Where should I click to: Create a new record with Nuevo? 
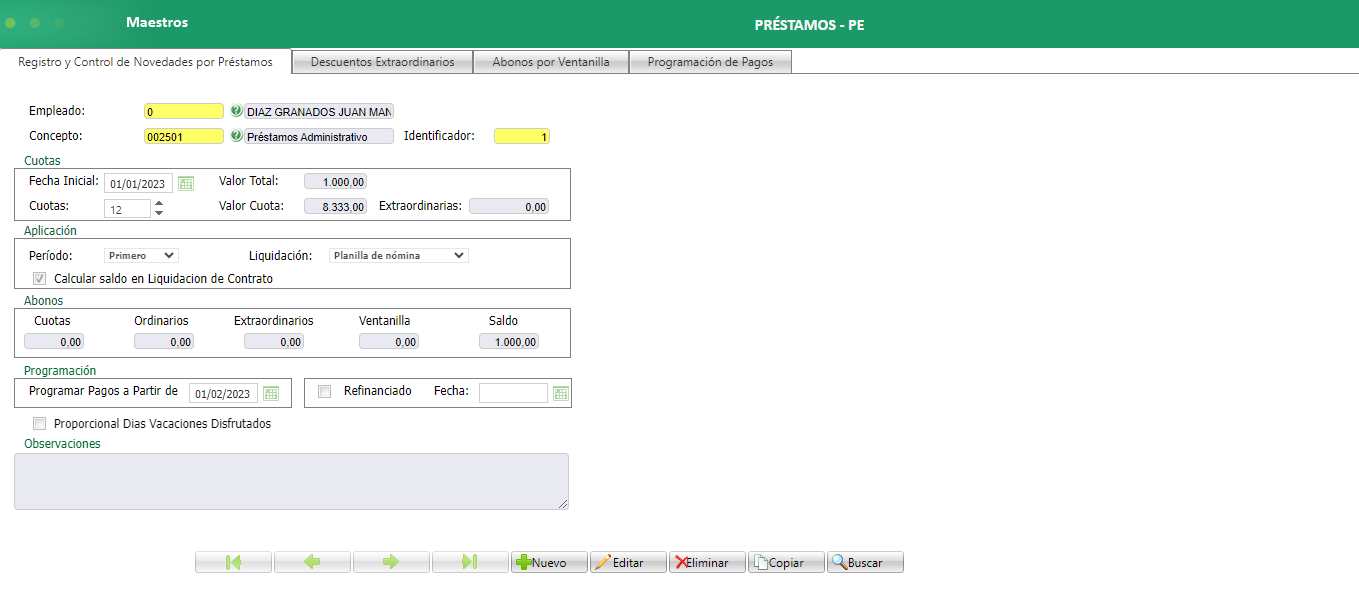(x=548, y=561)
